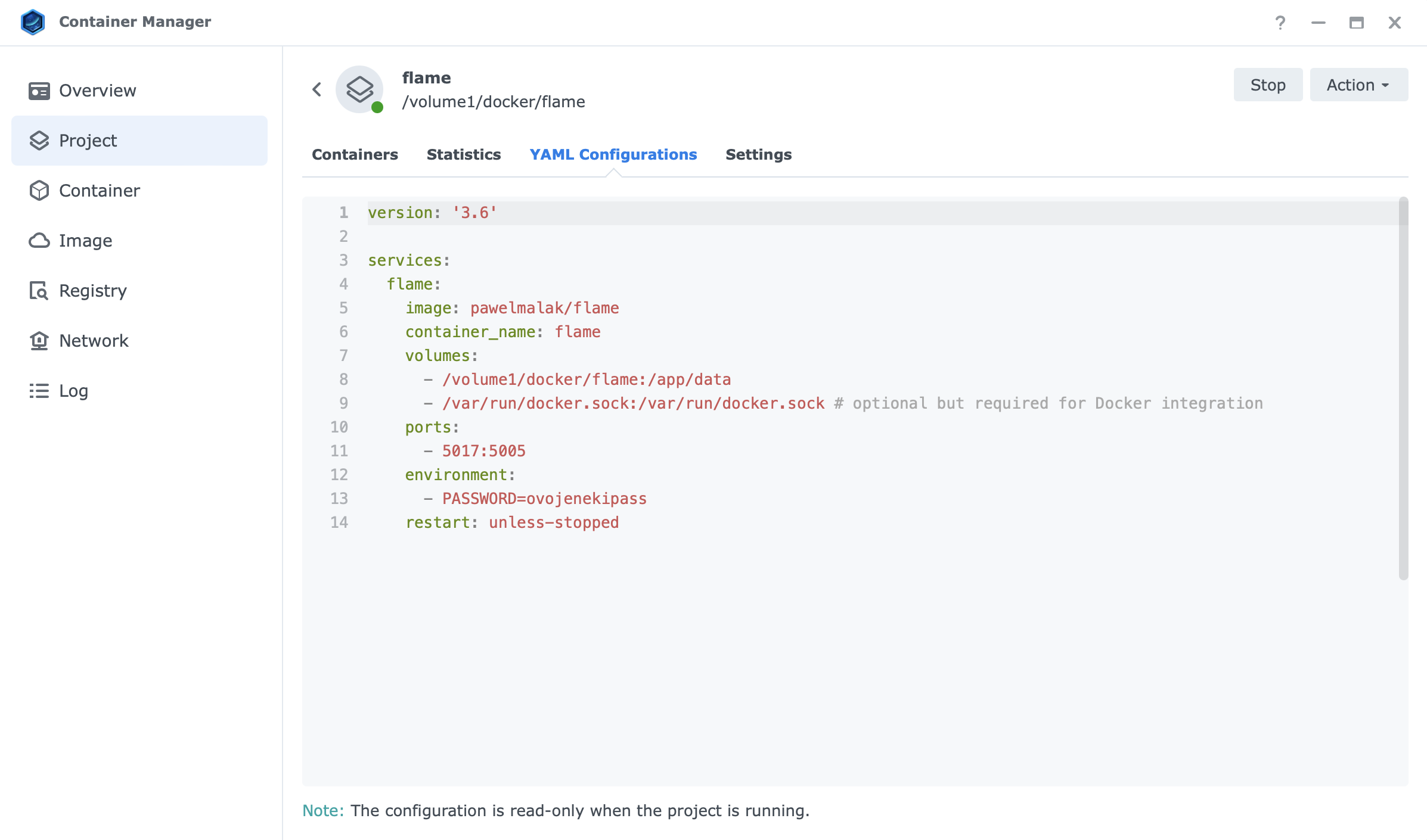Close the Container Manager window
The height and width of the screenshot is (840, 1427).
click(x=1395, y=23)
